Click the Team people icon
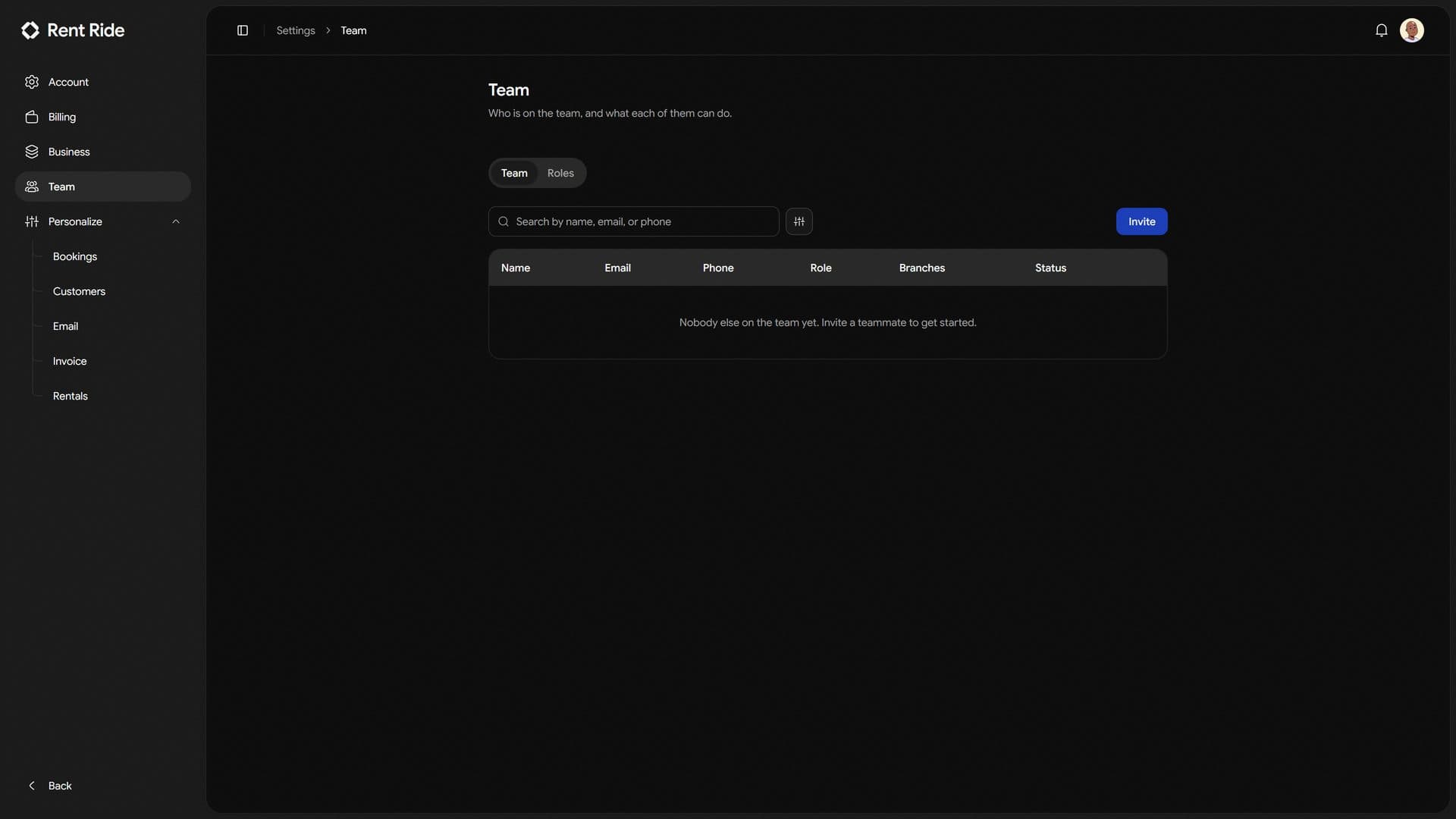The height and width of the screenshot is (819, 1456). tap(32, 187)
